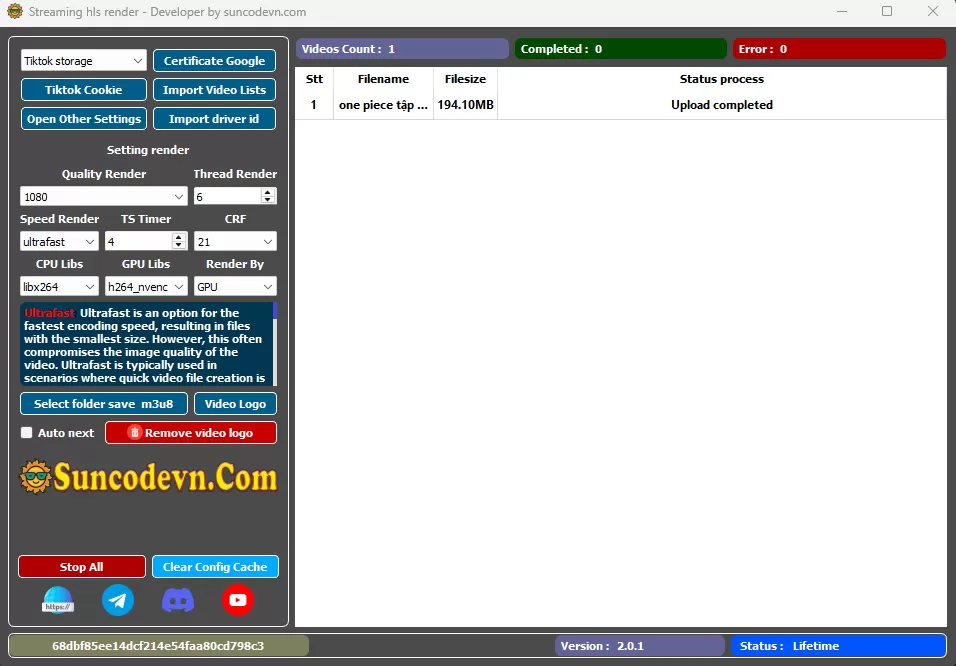Viewport: 956px width, 666px height.
Task: Open the Telegram icon link
Action: point(118,600)
